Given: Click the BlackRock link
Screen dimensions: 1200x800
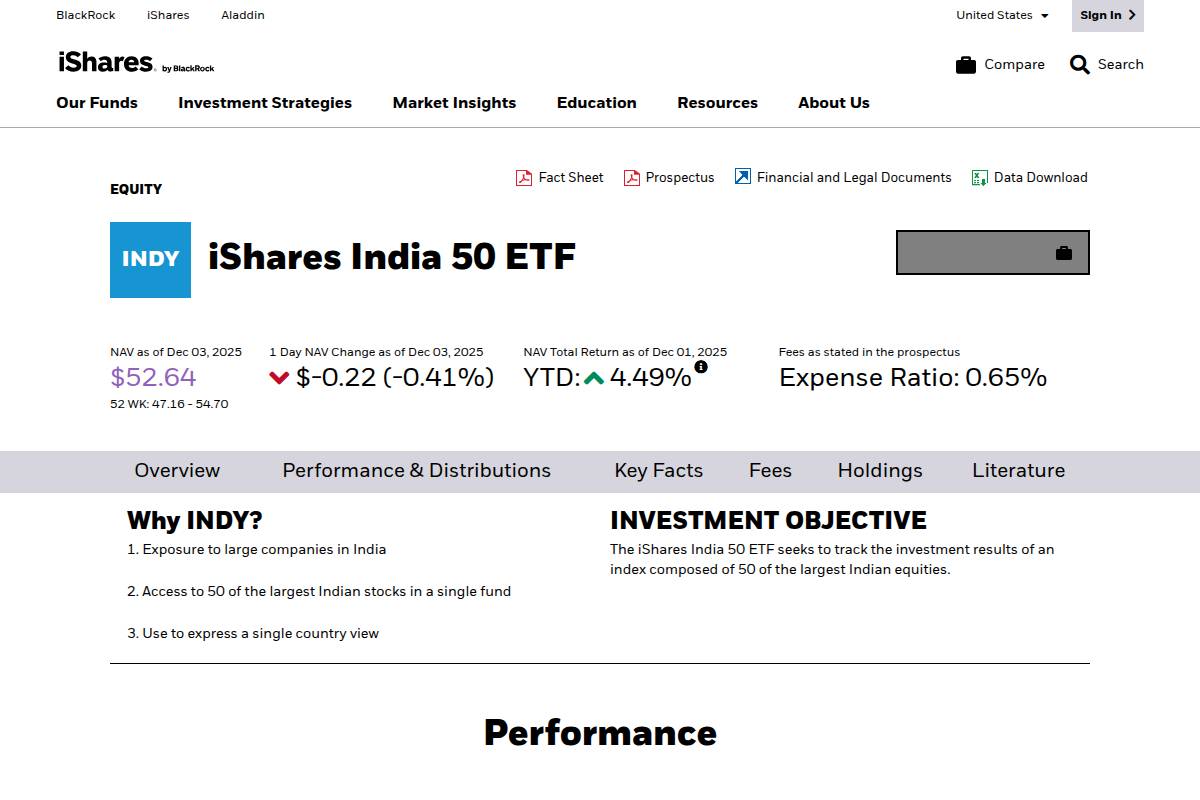Looking at the screenshot, I should [86, 15].
